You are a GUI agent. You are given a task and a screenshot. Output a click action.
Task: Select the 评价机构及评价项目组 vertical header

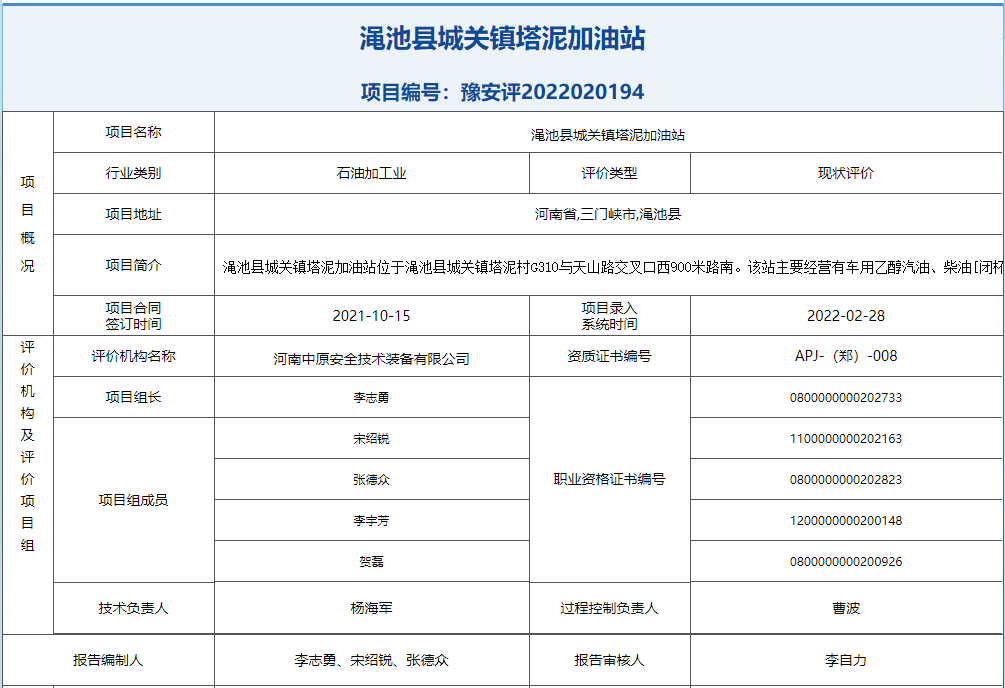coord(28,446)
